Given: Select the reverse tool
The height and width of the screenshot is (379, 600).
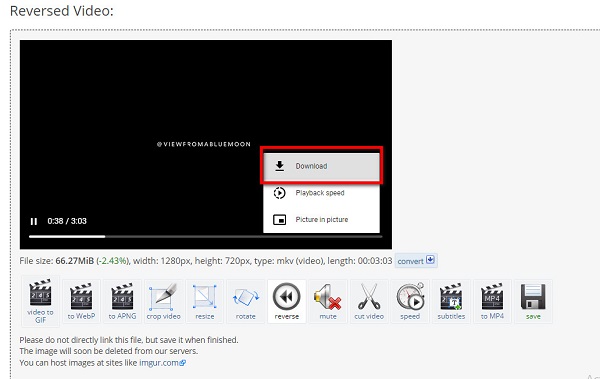Looking at the screenshot, I should pyautogui.click(x=287, y=301).
